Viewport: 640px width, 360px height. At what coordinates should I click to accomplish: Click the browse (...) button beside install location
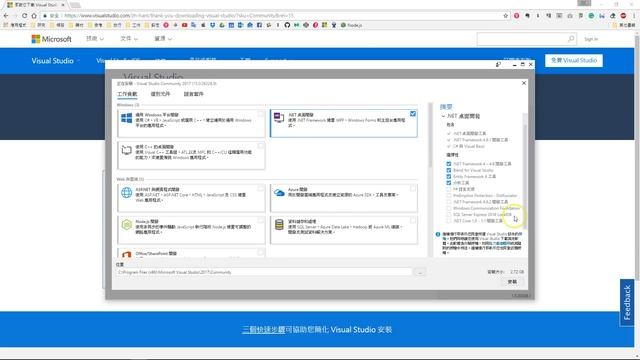420,272
